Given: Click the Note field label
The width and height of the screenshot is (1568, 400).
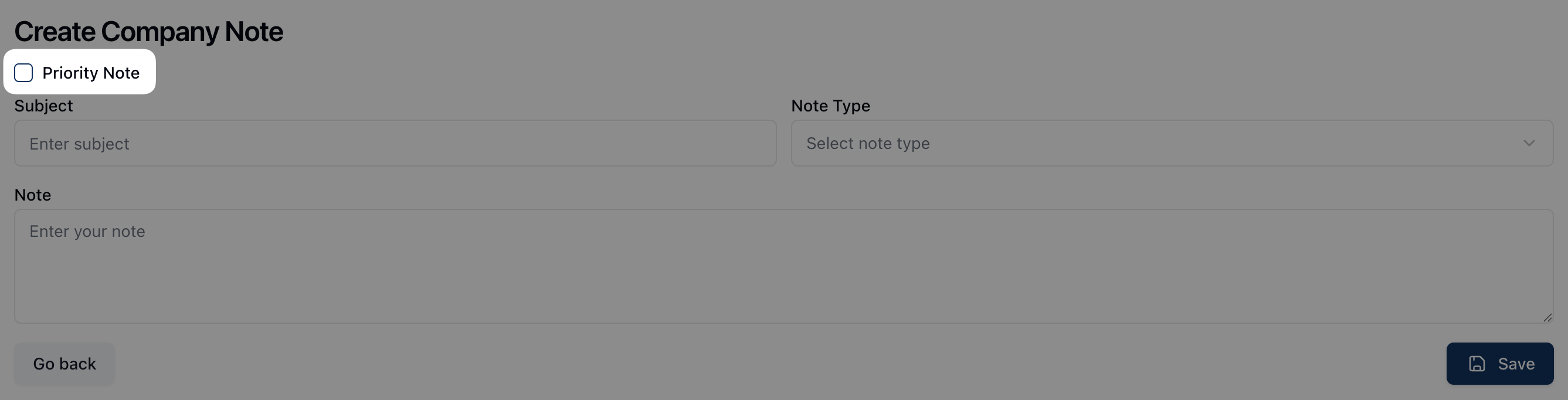Looking at the screenshot, I should click(x=32, y=195).
